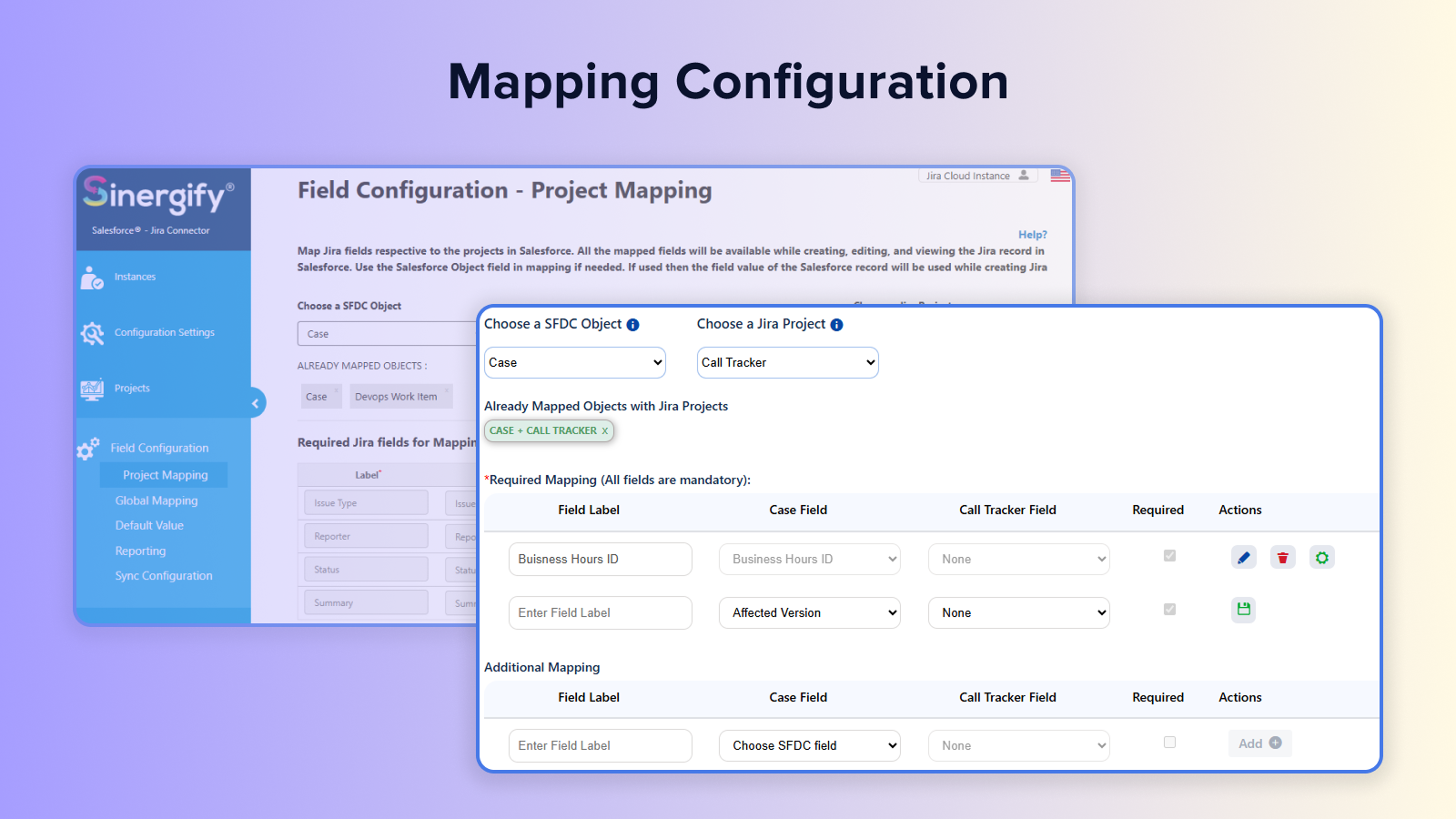Remove CASE + CALL TRACKER mapping tag

pyautogui.click(x=604, y=431)
